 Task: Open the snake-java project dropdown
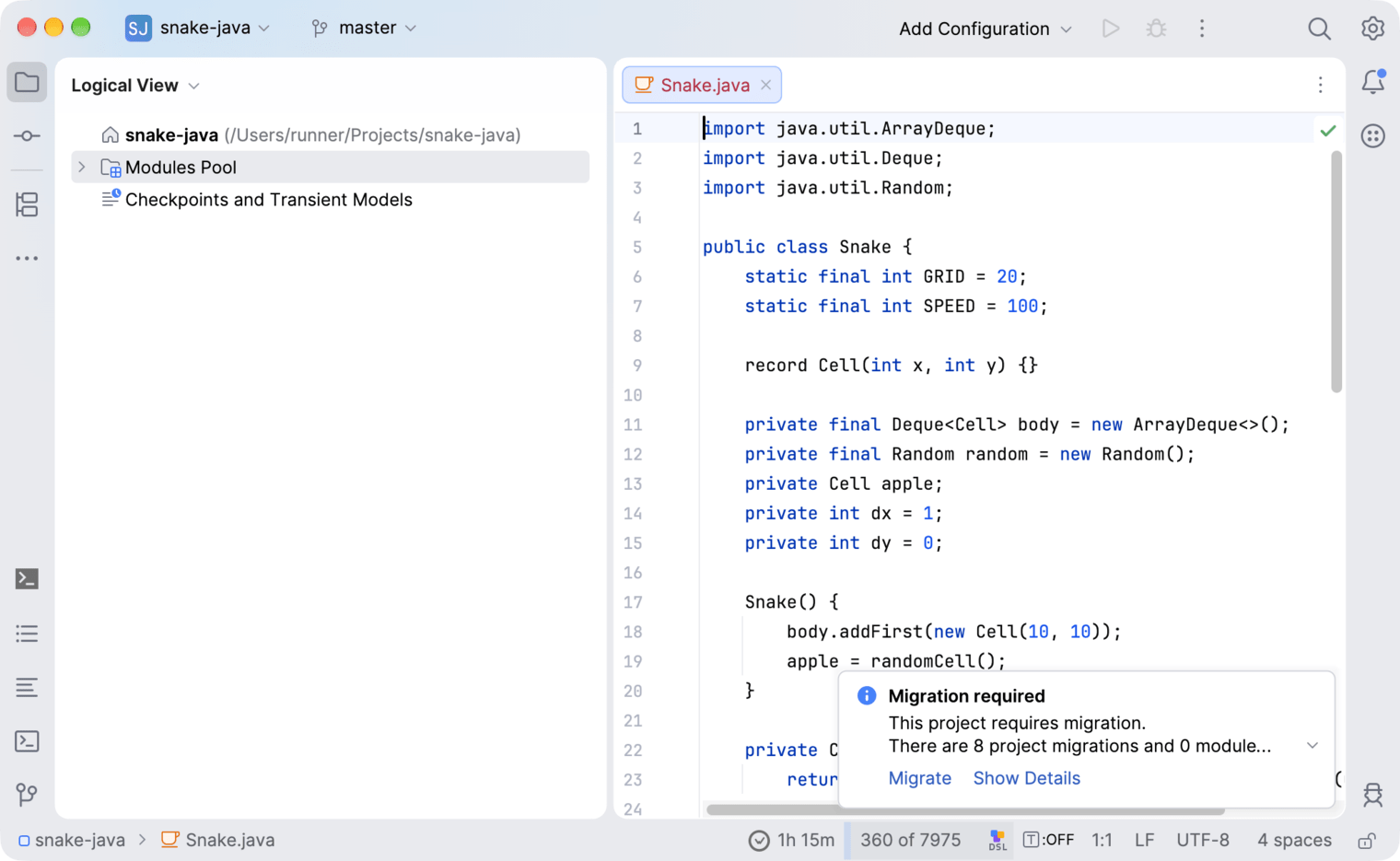[x=198, y=28]
